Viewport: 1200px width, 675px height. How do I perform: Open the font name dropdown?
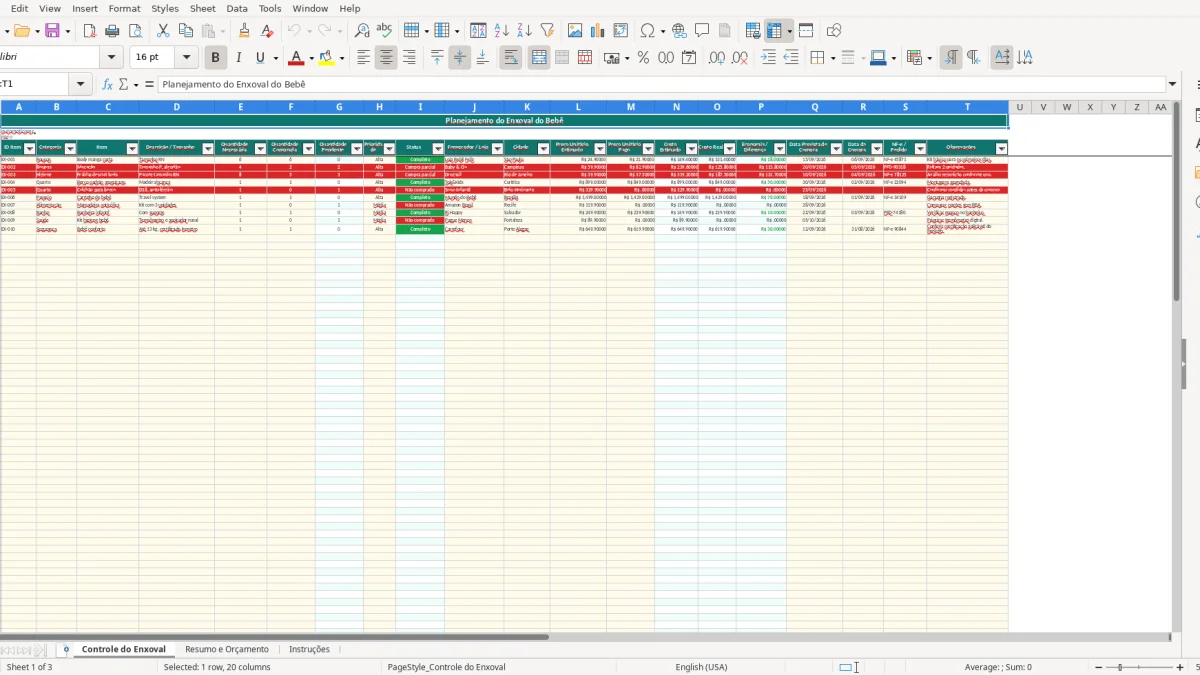tap(112, 58)
